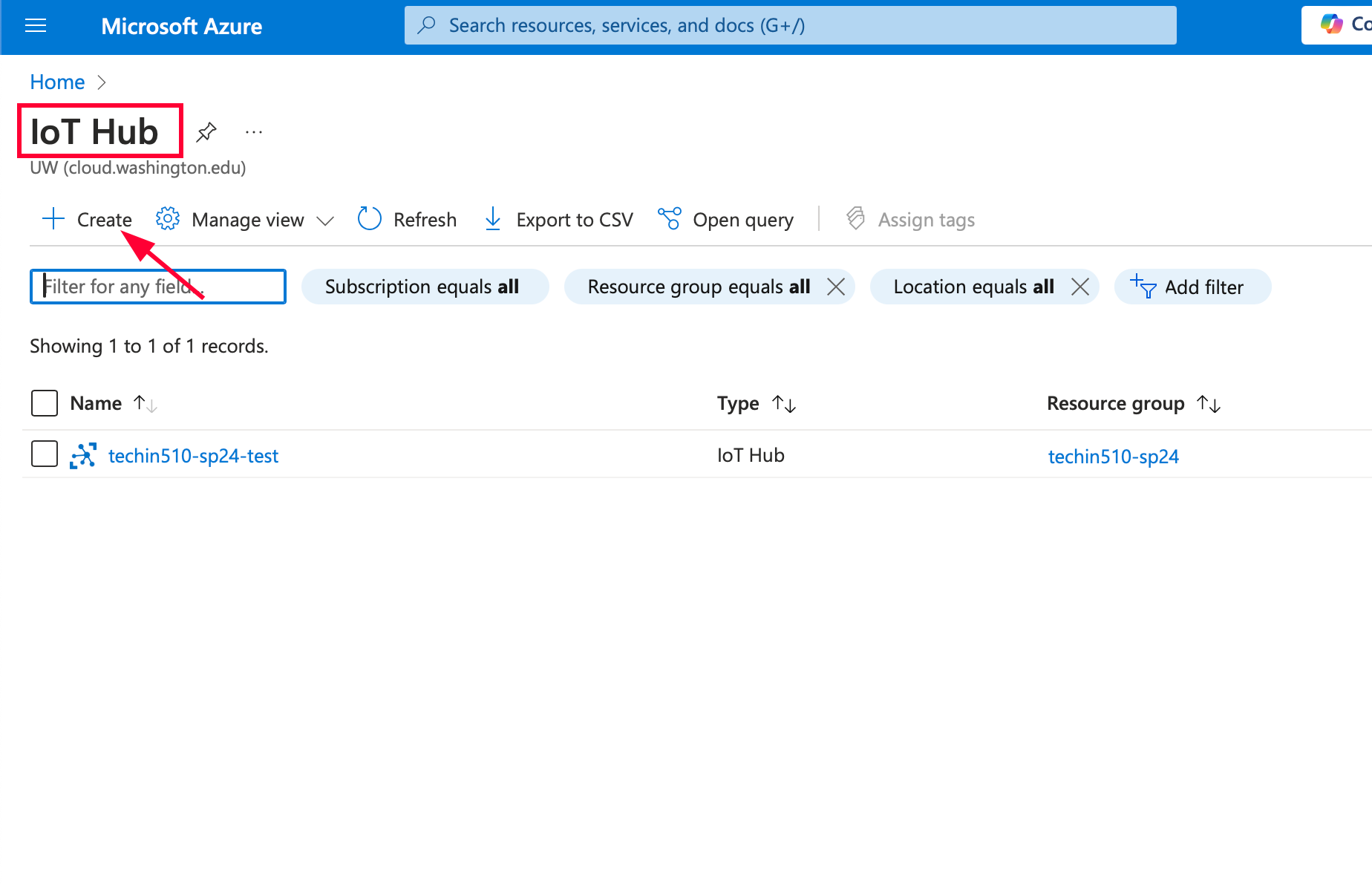The image size is (1372, 885).
Task: Export the list to CSV
Action: click(x=558, y=219)
